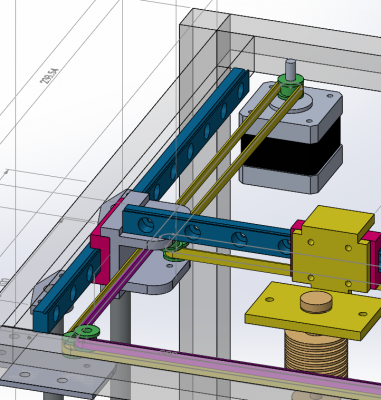The image size is (381, 400).
Task: Click the 238.54 dimension label
Action: point(49,76)
